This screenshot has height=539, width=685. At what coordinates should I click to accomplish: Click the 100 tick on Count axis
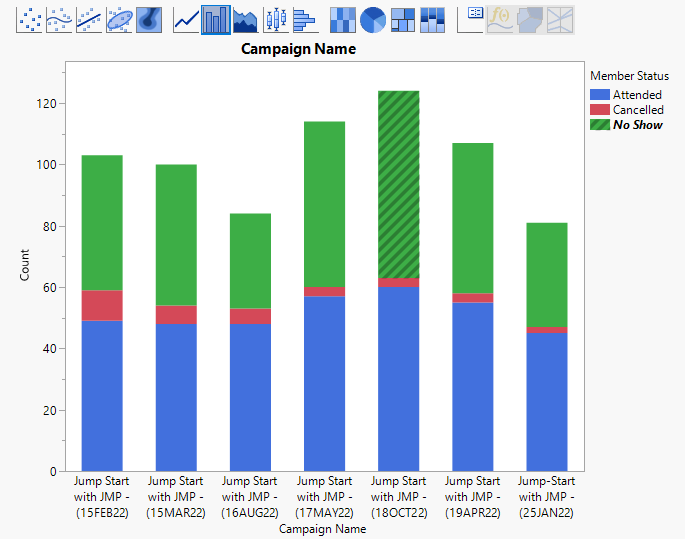(x=46, y=165)
